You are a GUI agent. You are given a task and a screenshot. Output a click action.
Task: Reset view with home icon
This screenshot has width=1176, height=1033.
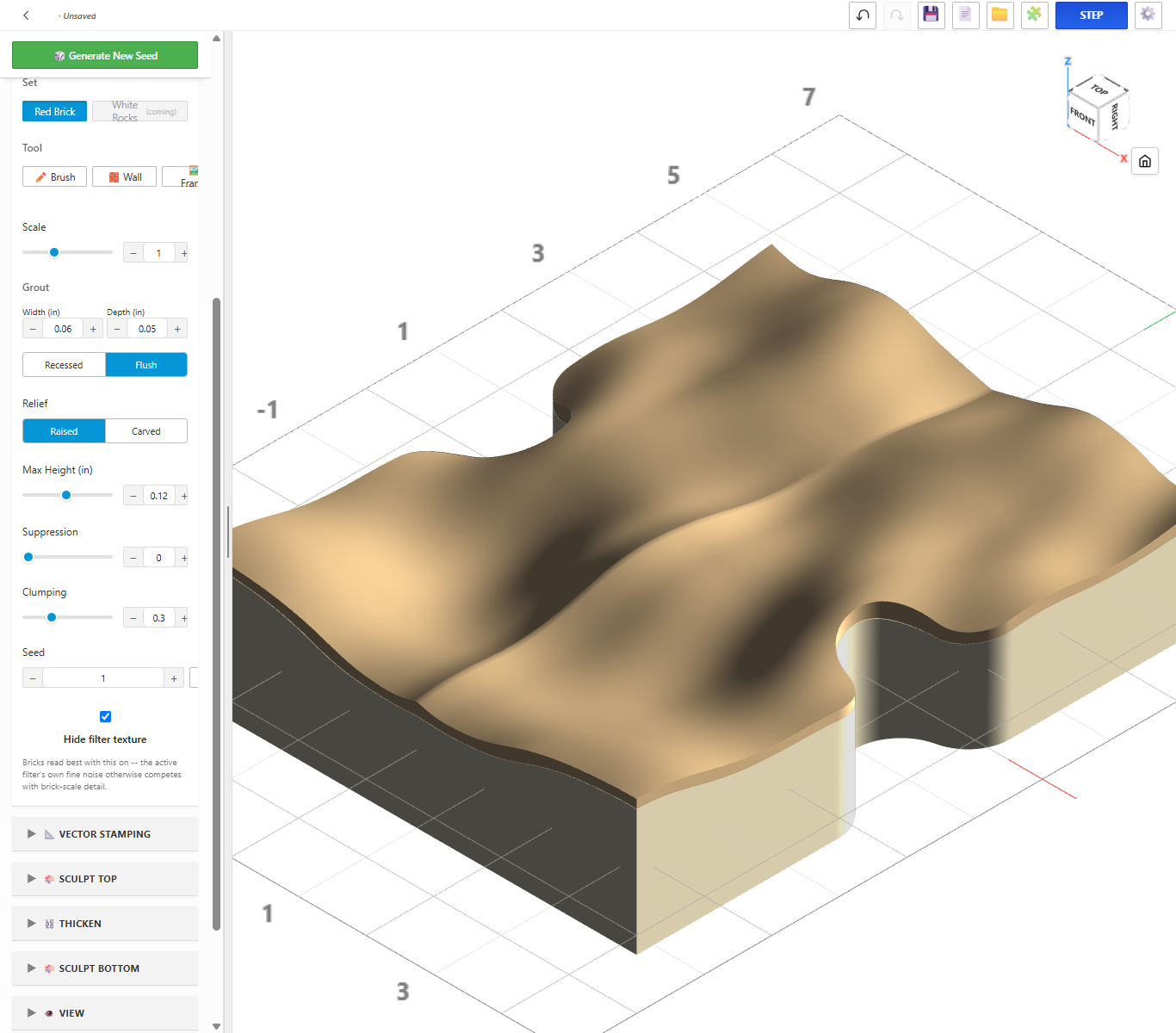pyautogui.click(x=1145, y=161)
